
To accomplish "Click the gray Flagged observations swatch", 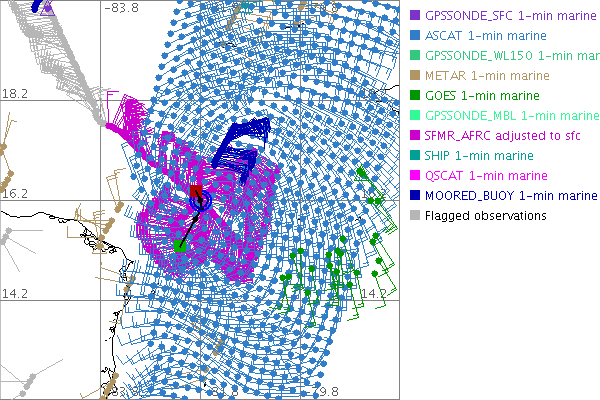I will pos(413,215).
